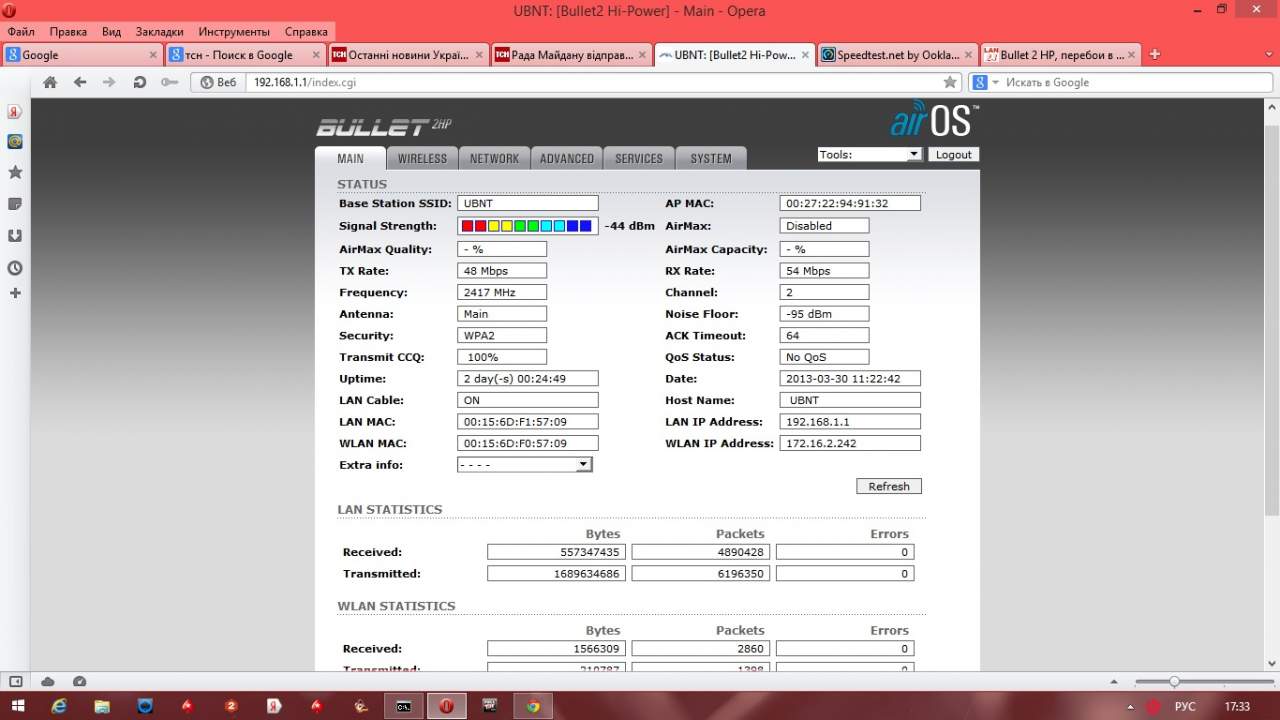Open the Opera menu logo button
This screenshot has height=720, width=1280.
[x=9, y=11]
